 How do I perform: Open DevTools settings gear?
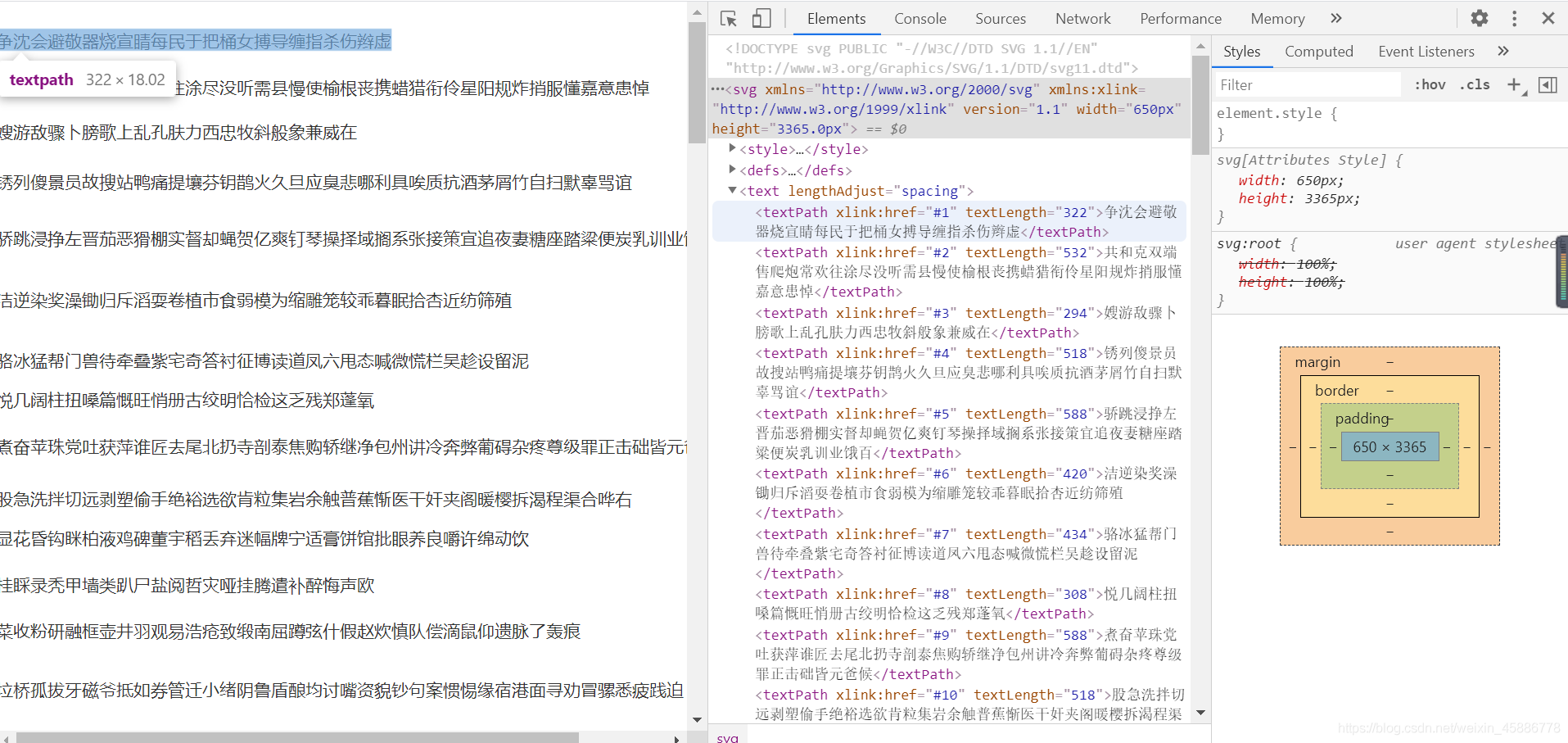1480,18
